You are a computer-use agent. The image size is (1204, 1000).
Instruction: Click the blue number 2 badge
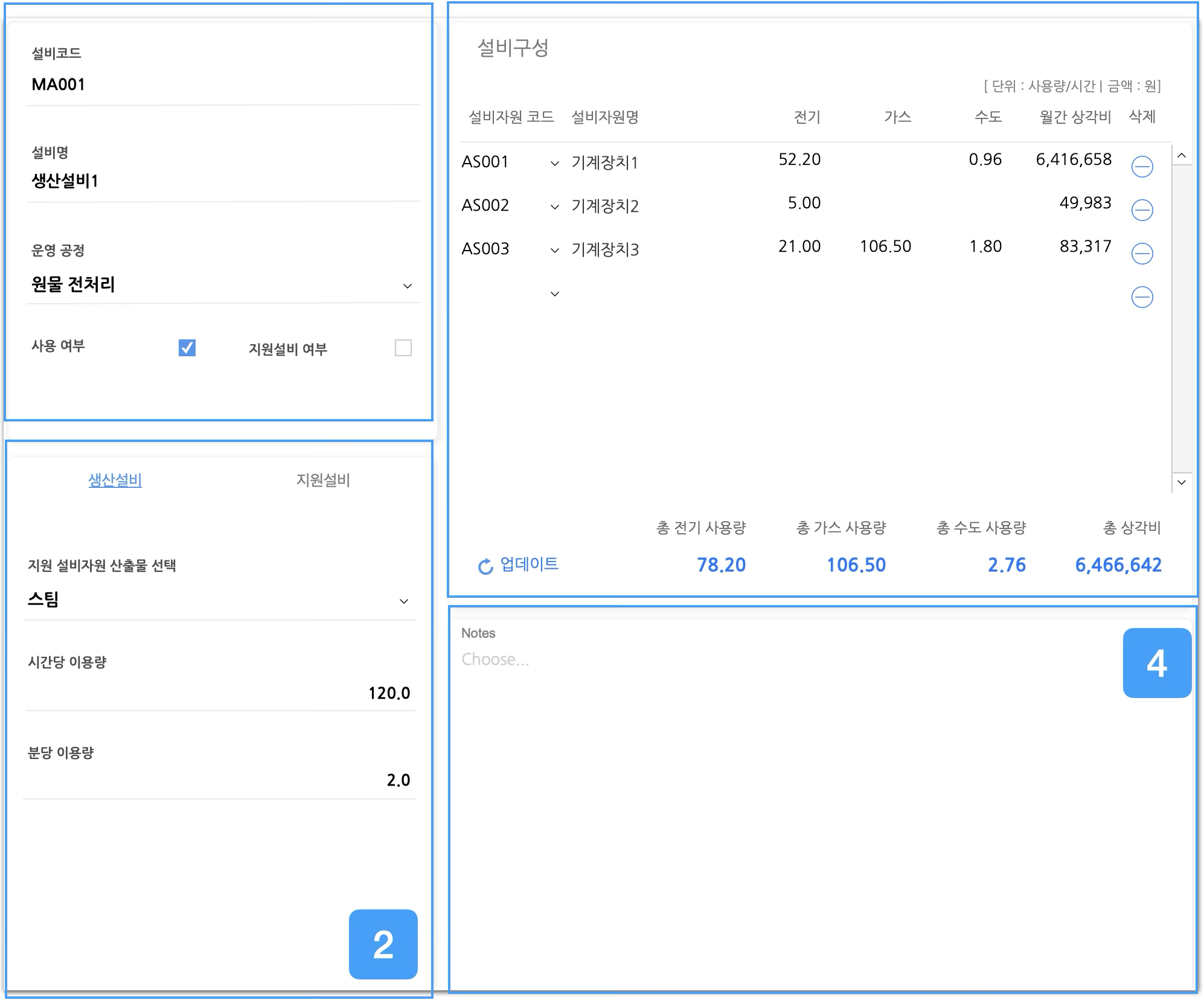(383, 944)
